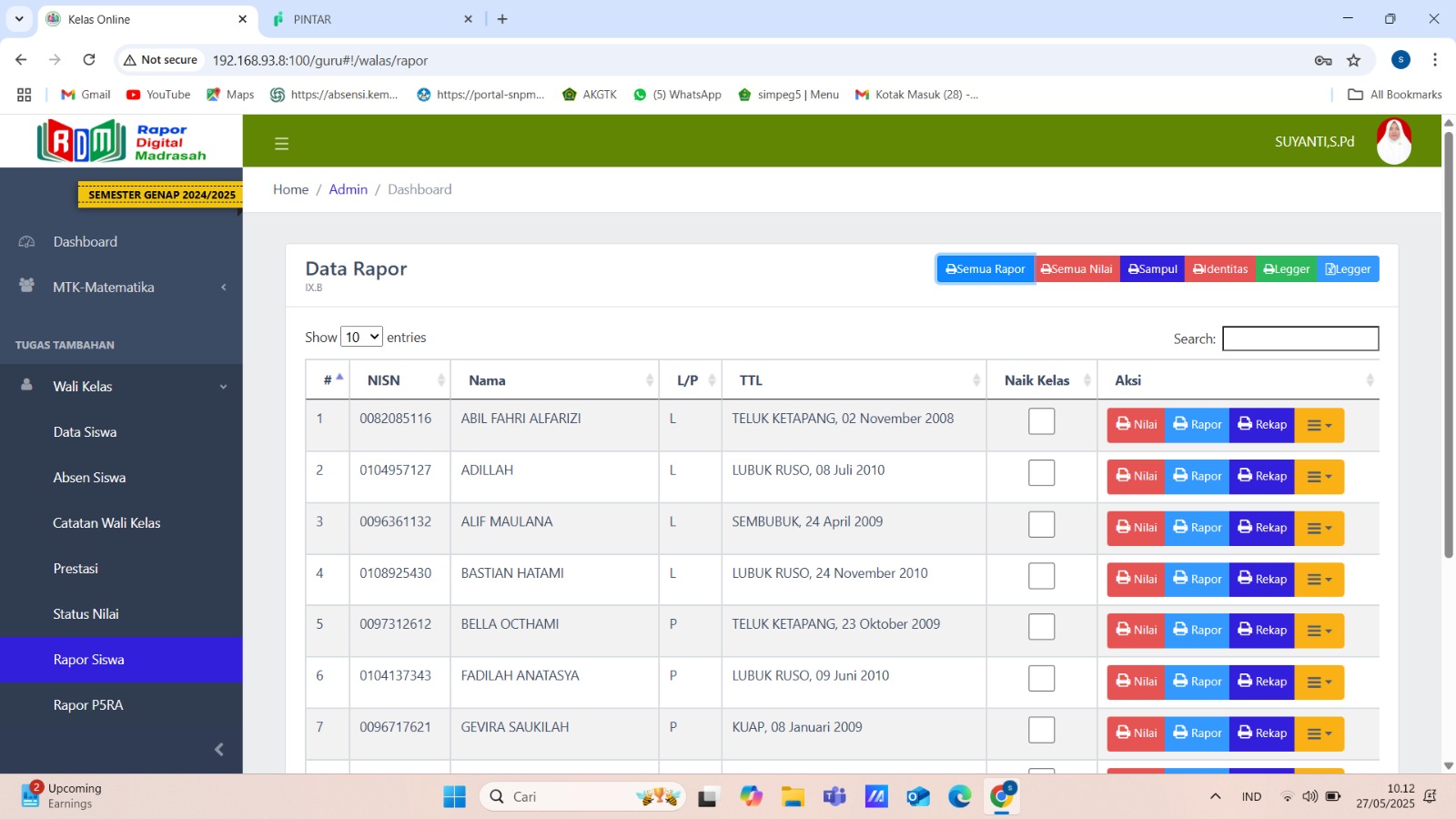Collapse sidebar using the bottom chevron arrow

(218, 749)
